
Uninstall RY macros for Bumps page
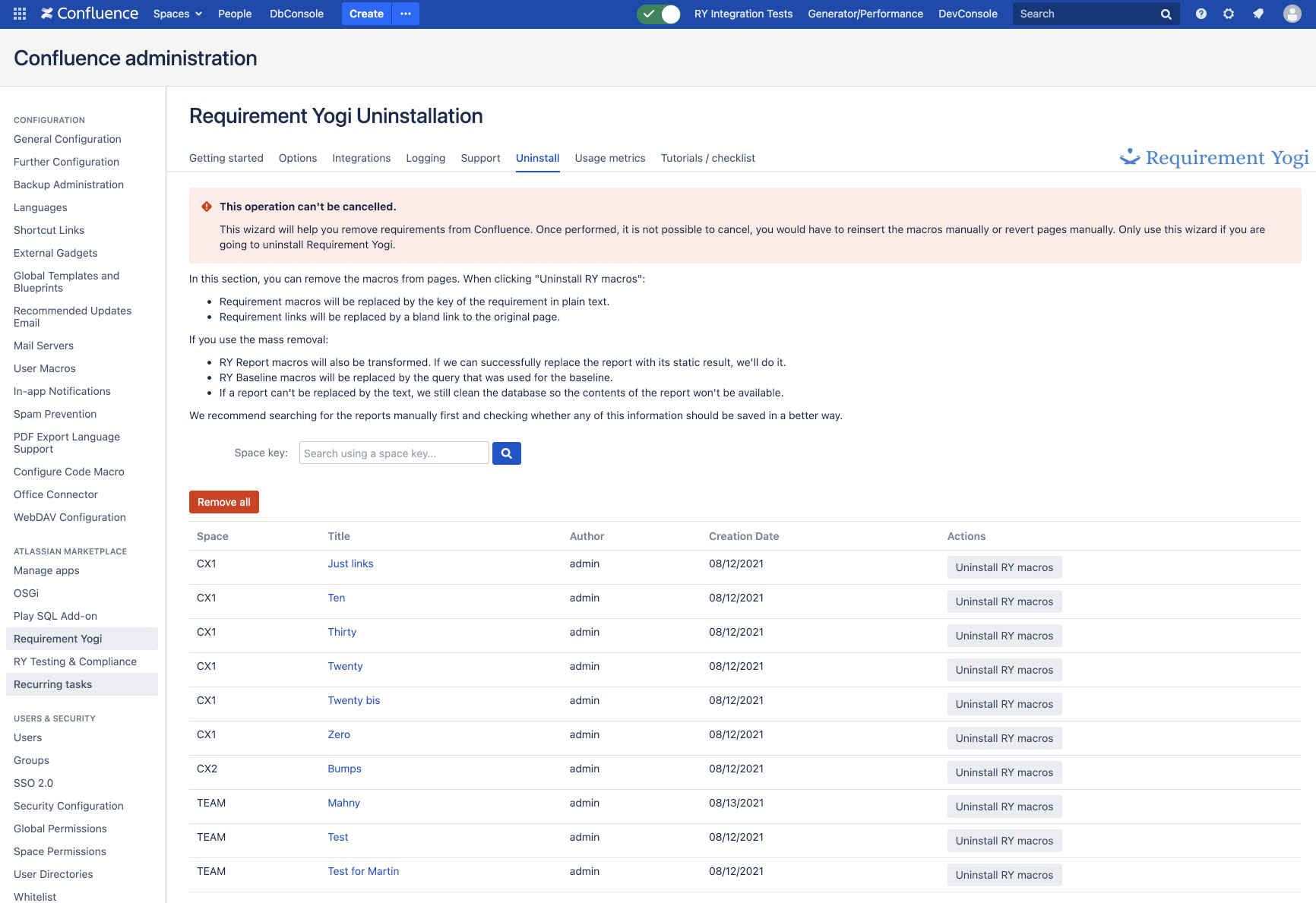pos(1004,772)
